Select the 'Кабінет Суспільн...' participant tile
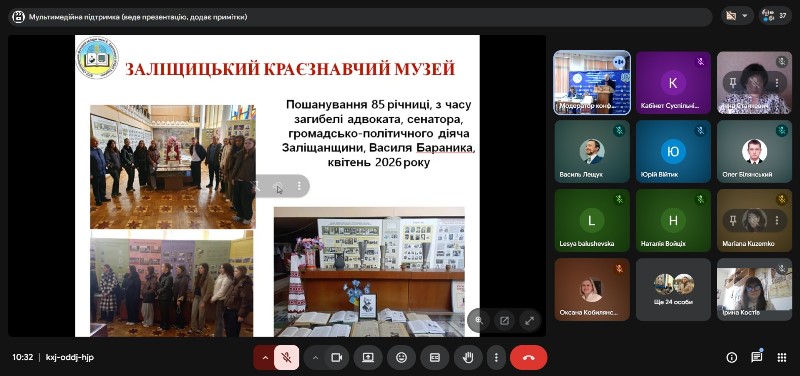Viewport: 800px width, 376px height. pyautogui.click(x=673, y=82)
